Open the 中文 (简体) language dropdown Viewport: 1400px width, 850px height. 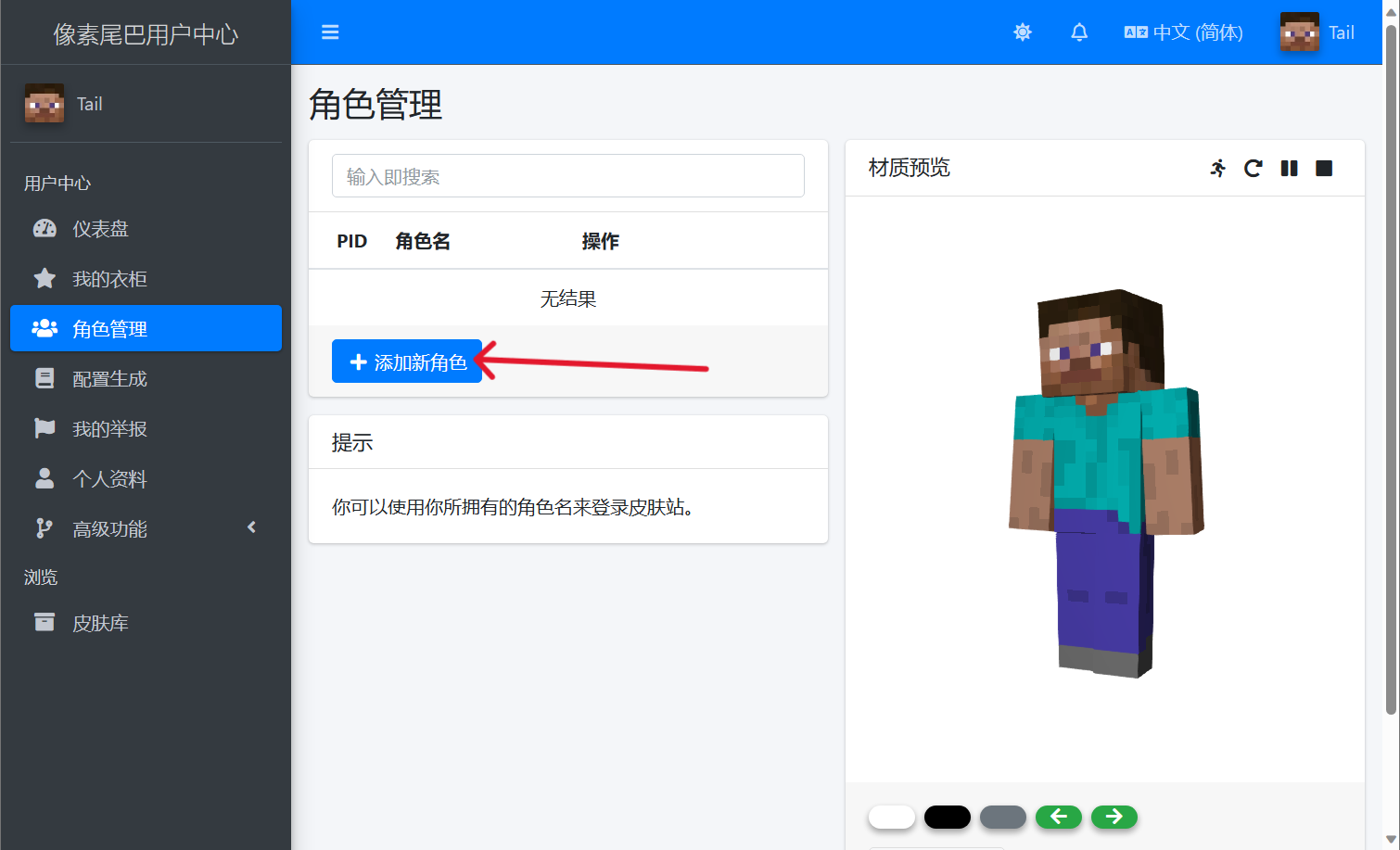1183,32
